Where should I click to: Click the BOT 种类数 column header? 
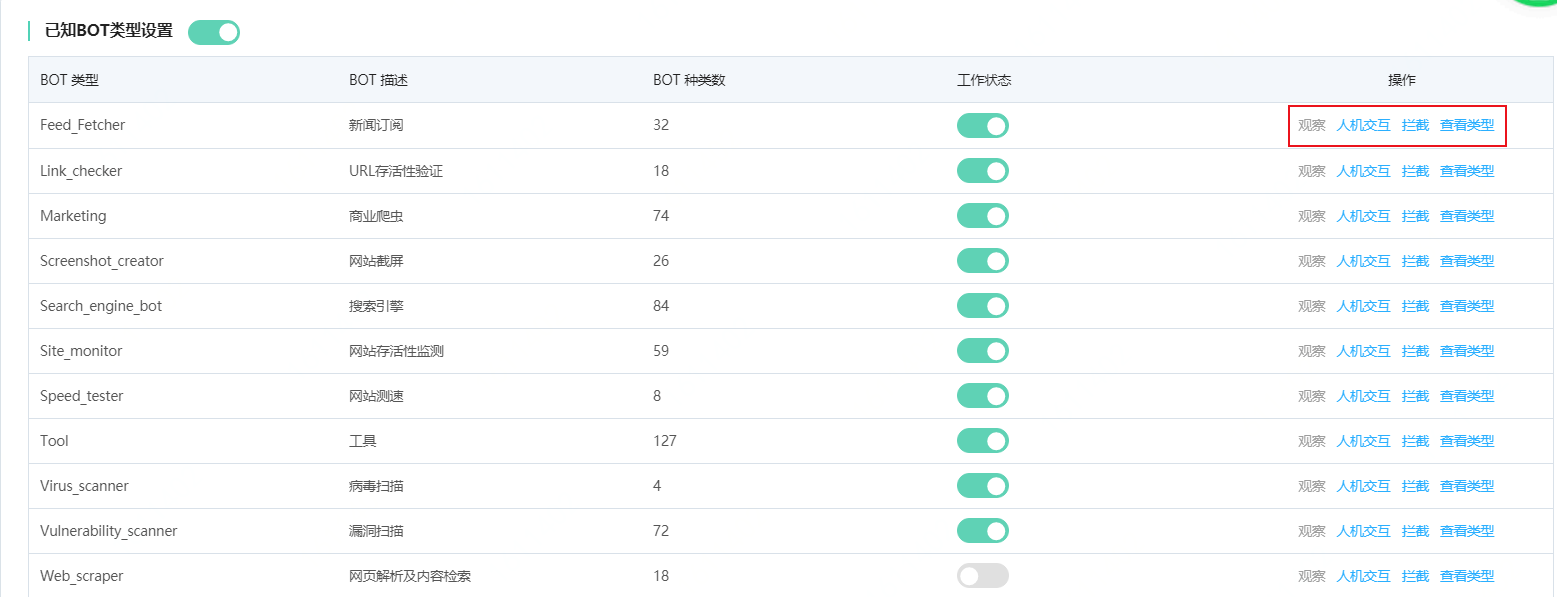click(x=689, y=80)
